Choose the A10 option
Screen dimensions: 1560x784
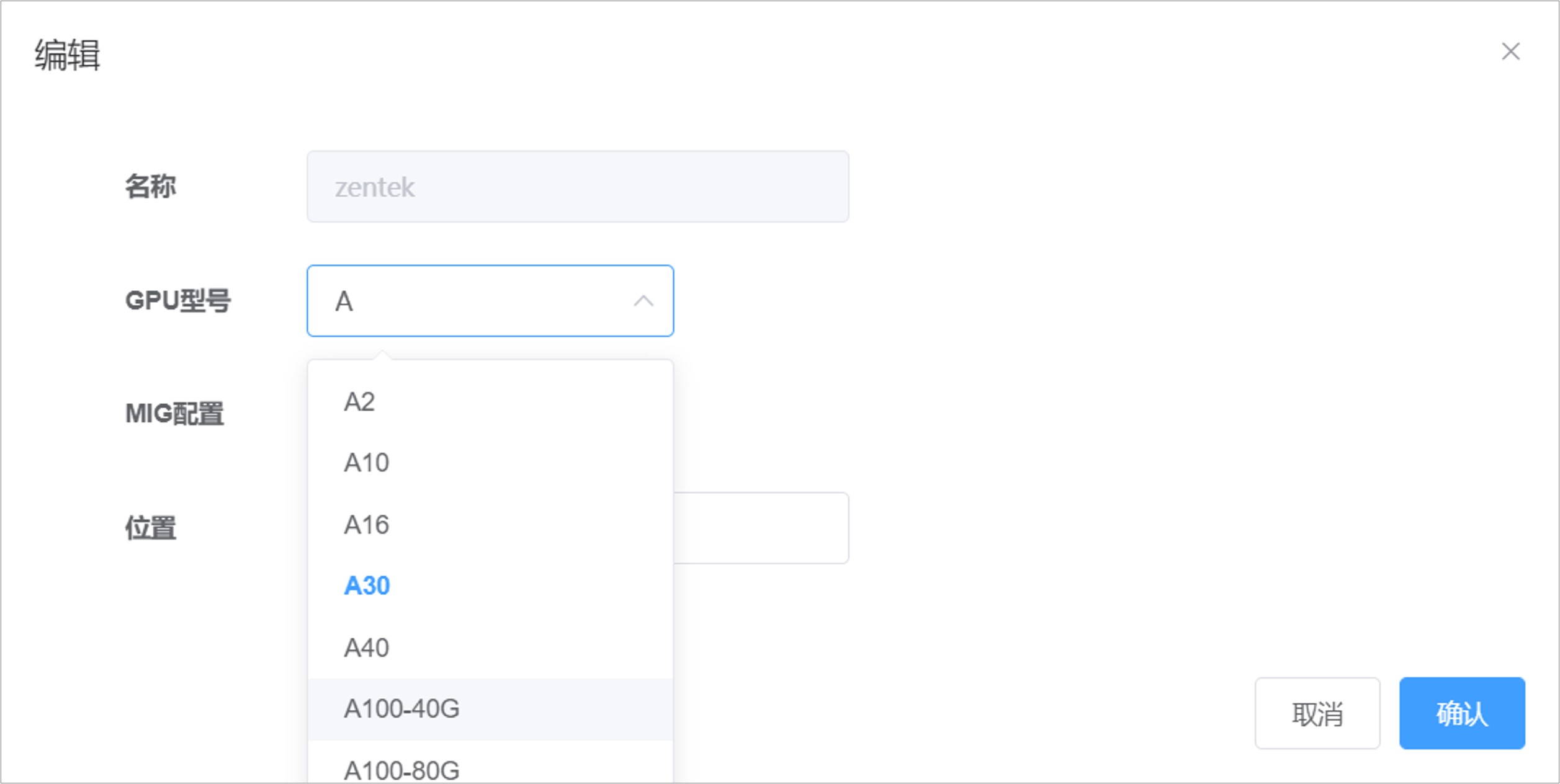(x=490, y=463)
